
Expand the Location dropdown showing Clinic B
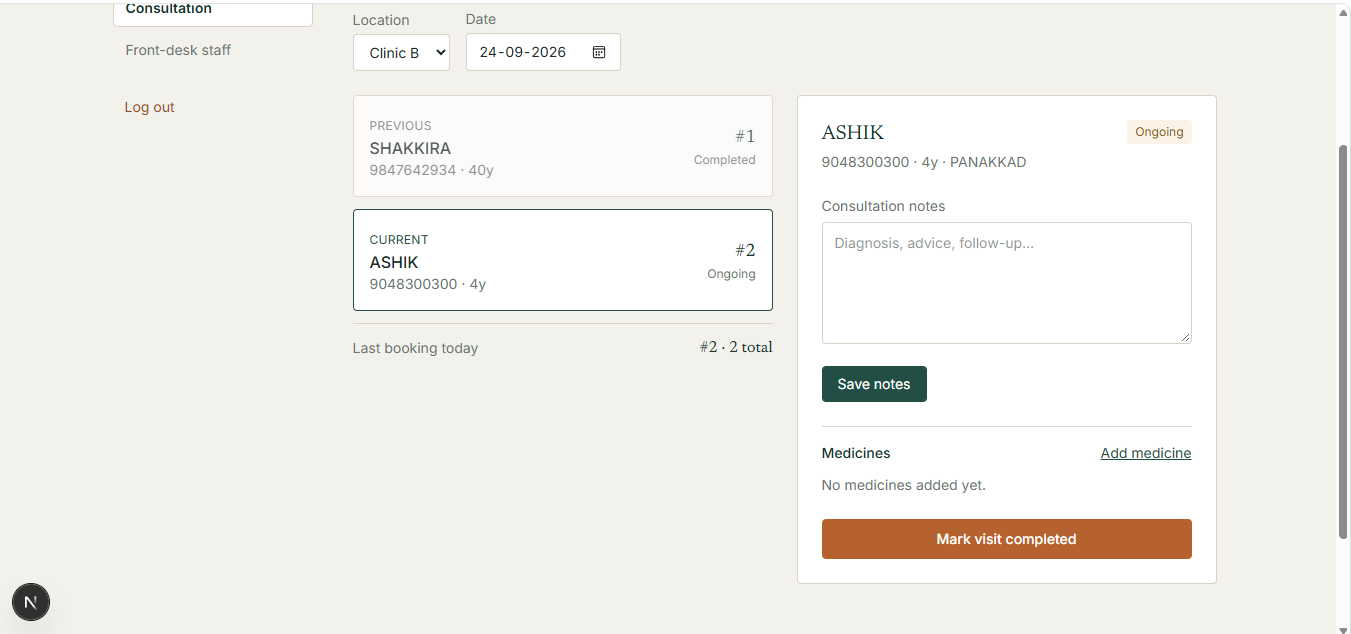(401, 53)
